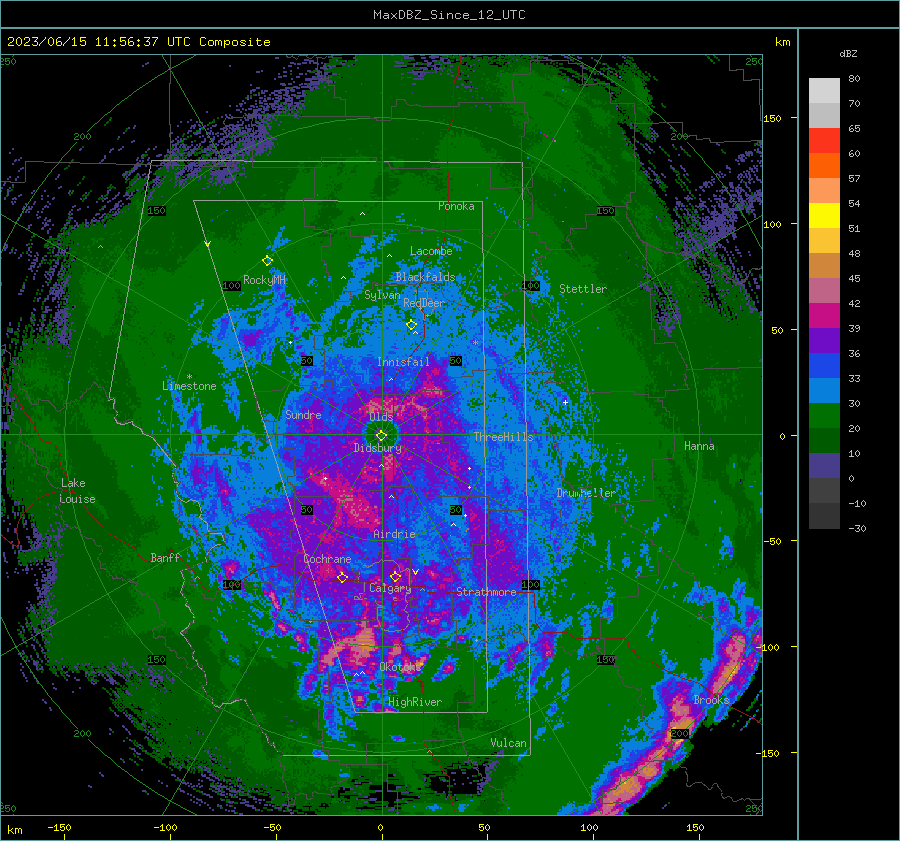Pick the bright yellow 51-54 dBZ swatch

click(824, 216)
